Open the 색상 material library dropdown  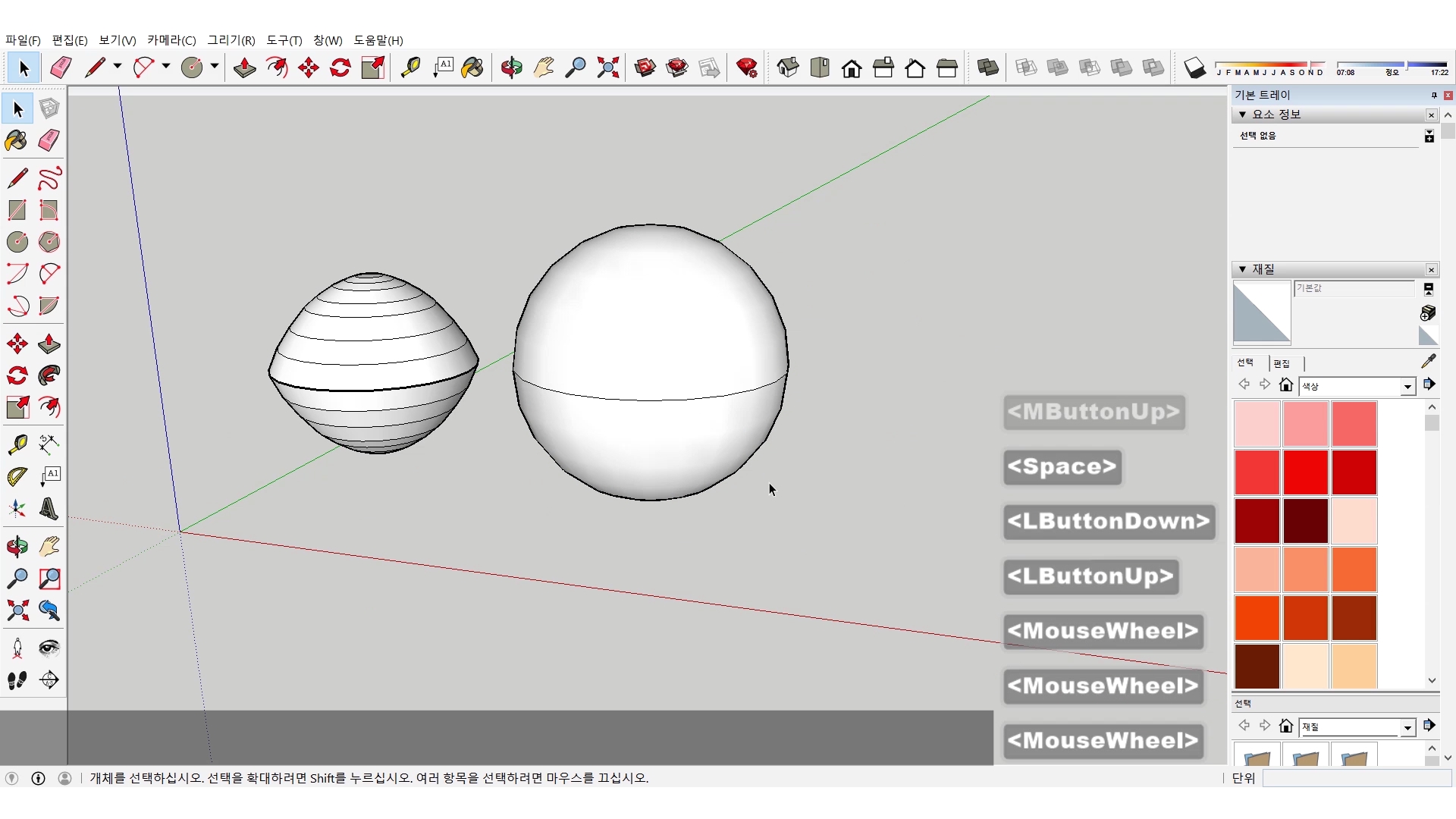(1407, 387)
